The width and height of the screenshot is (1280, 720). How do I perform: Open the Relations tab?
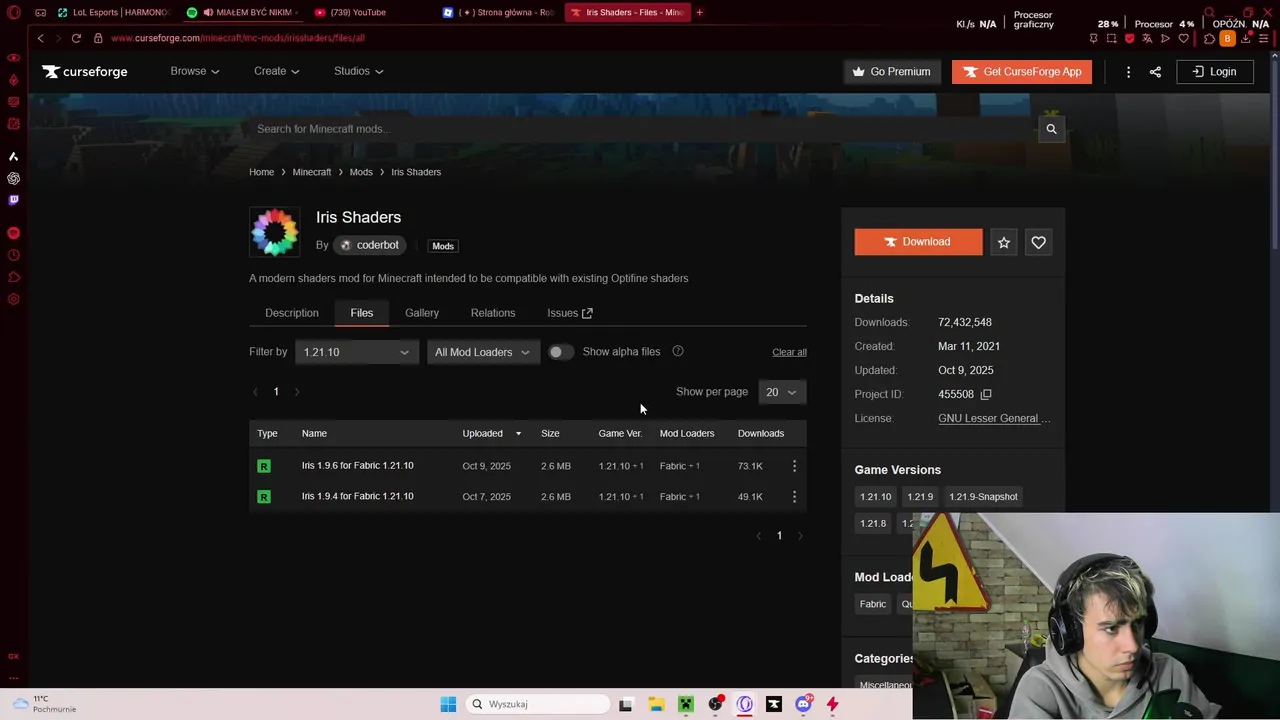493,313
